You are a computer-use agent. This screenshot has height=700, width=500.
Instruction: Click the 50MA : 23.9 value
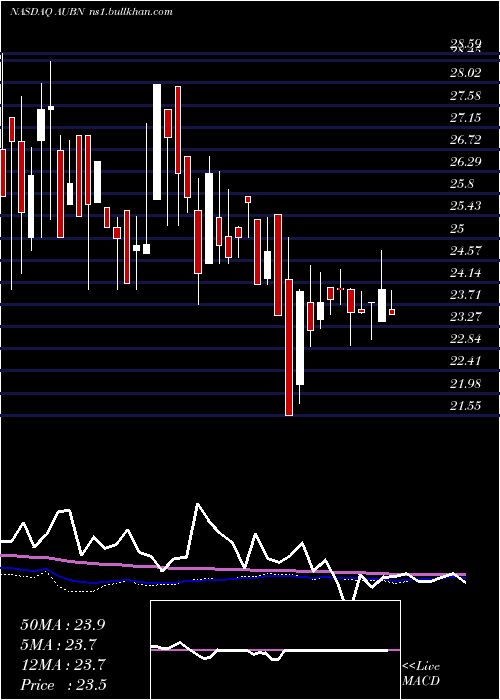pyautogui.click(x=62, y=625)
